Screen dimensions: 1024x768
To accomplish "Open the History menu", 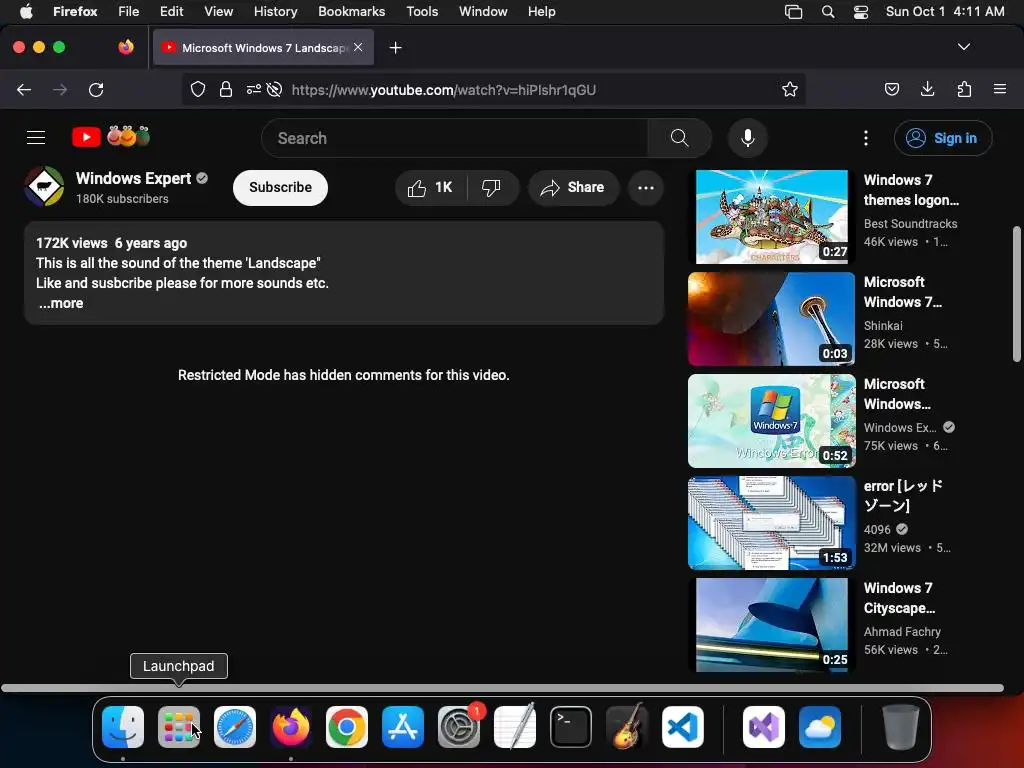I will click(x=276, y=12).
